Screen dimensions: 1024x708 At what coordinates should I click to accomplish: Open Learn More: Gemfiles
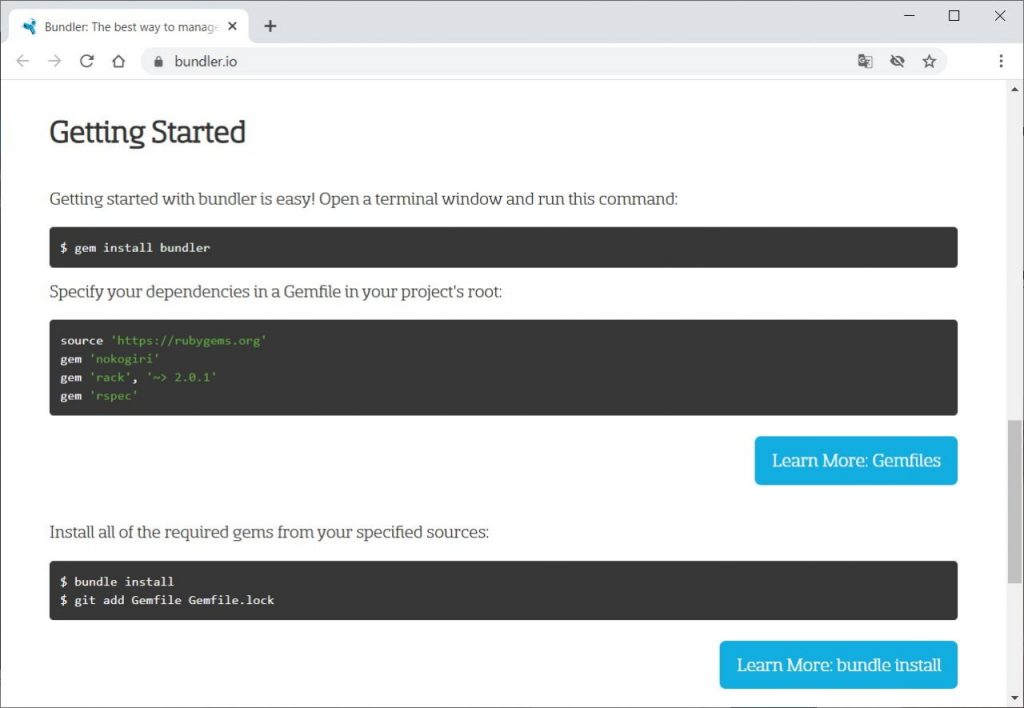point(855,460)
